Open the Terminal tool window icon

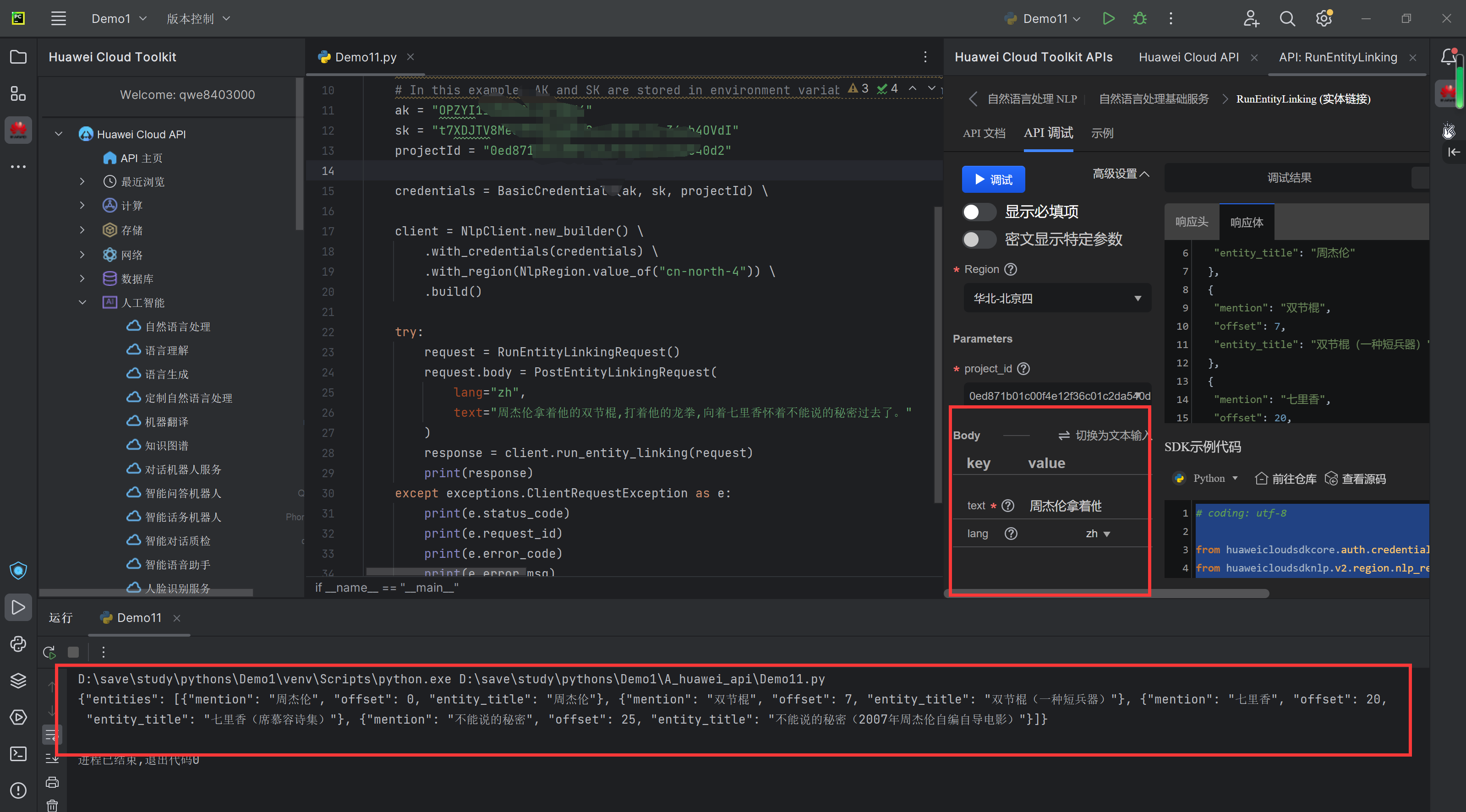point(18,753)
